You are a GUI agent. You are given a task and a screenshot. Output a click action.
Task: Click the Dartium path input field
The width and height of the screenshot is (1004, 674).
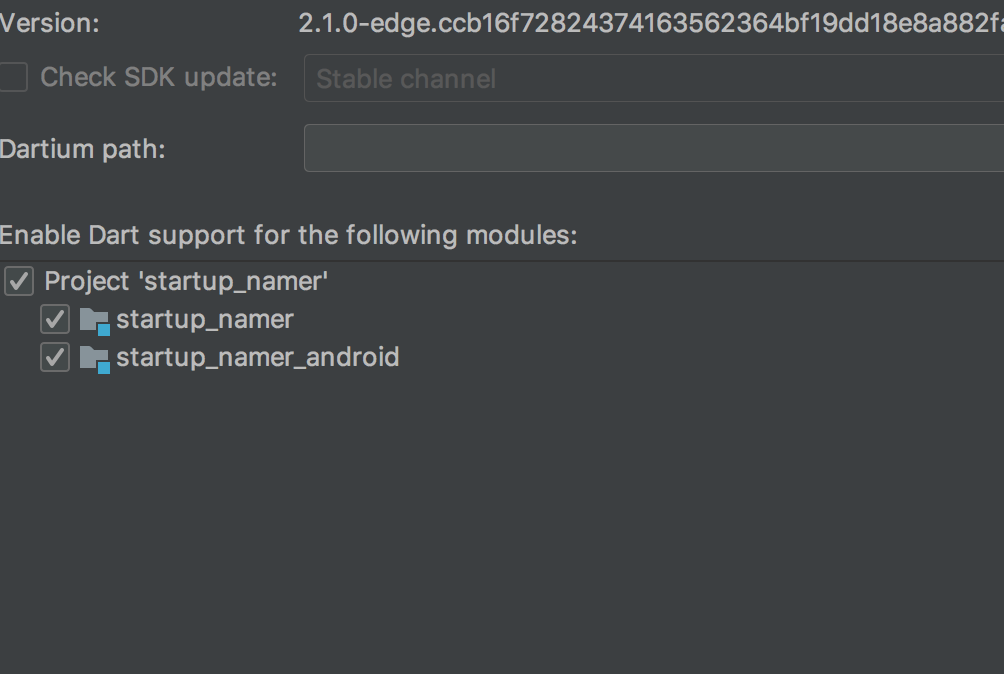click(650, 148)
